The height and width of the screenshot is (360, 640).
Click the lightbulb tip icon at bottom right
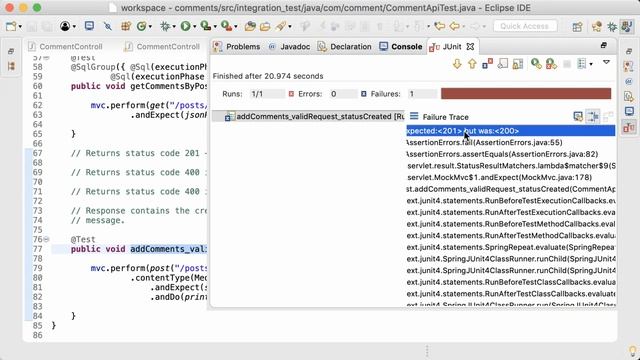pyautogui.click(x=633, y=351)
